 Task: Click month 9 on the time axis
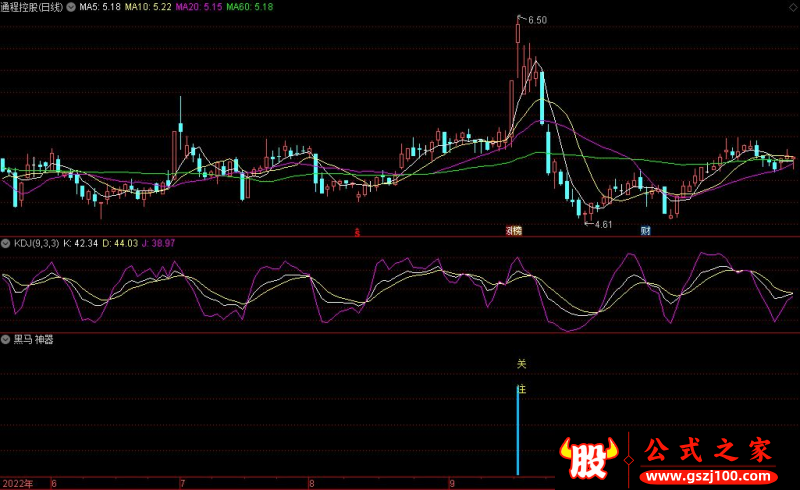point(452,483)
